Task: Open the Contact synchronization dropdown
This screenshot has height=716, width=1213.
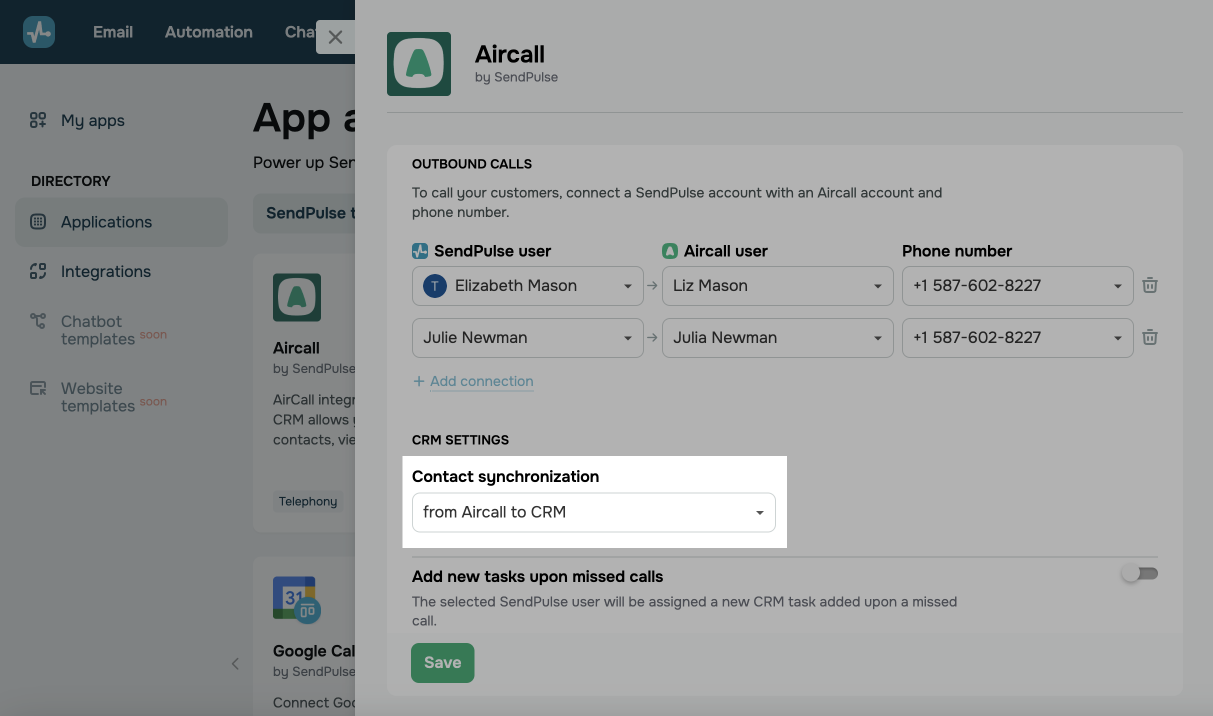Action: click(594, 512)
